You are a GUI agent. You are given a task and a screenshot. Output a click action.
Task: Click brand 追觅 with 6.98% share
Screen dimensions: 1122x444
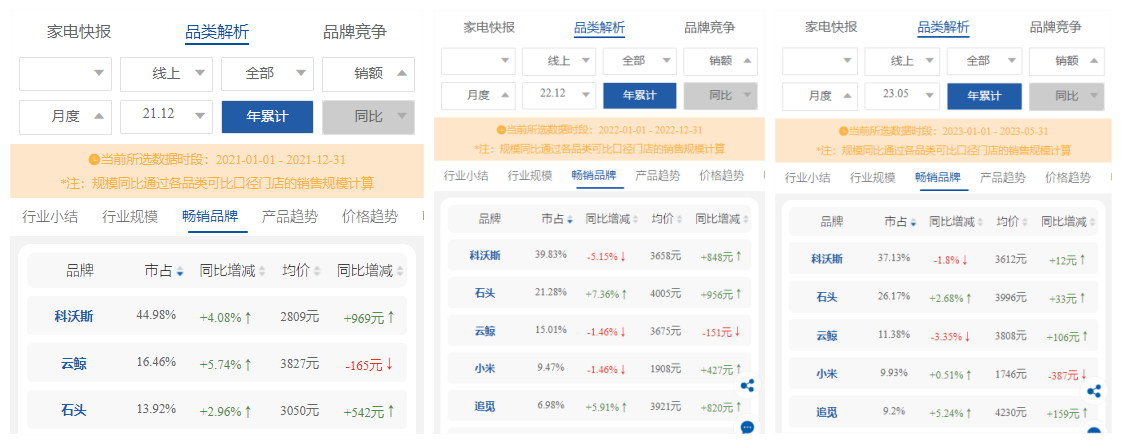[484, 407]
